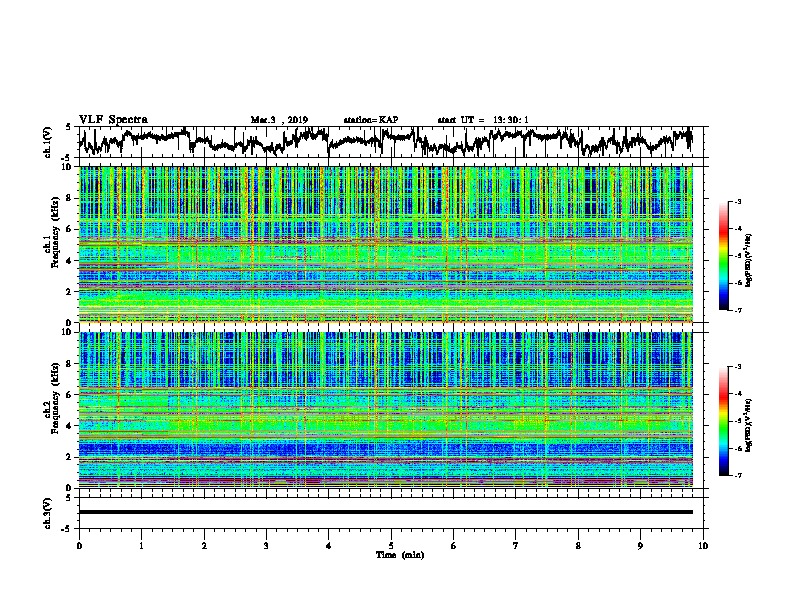792x612 pixels.
Task: Click the time axis tick label '5'
Action: point(391,546)
